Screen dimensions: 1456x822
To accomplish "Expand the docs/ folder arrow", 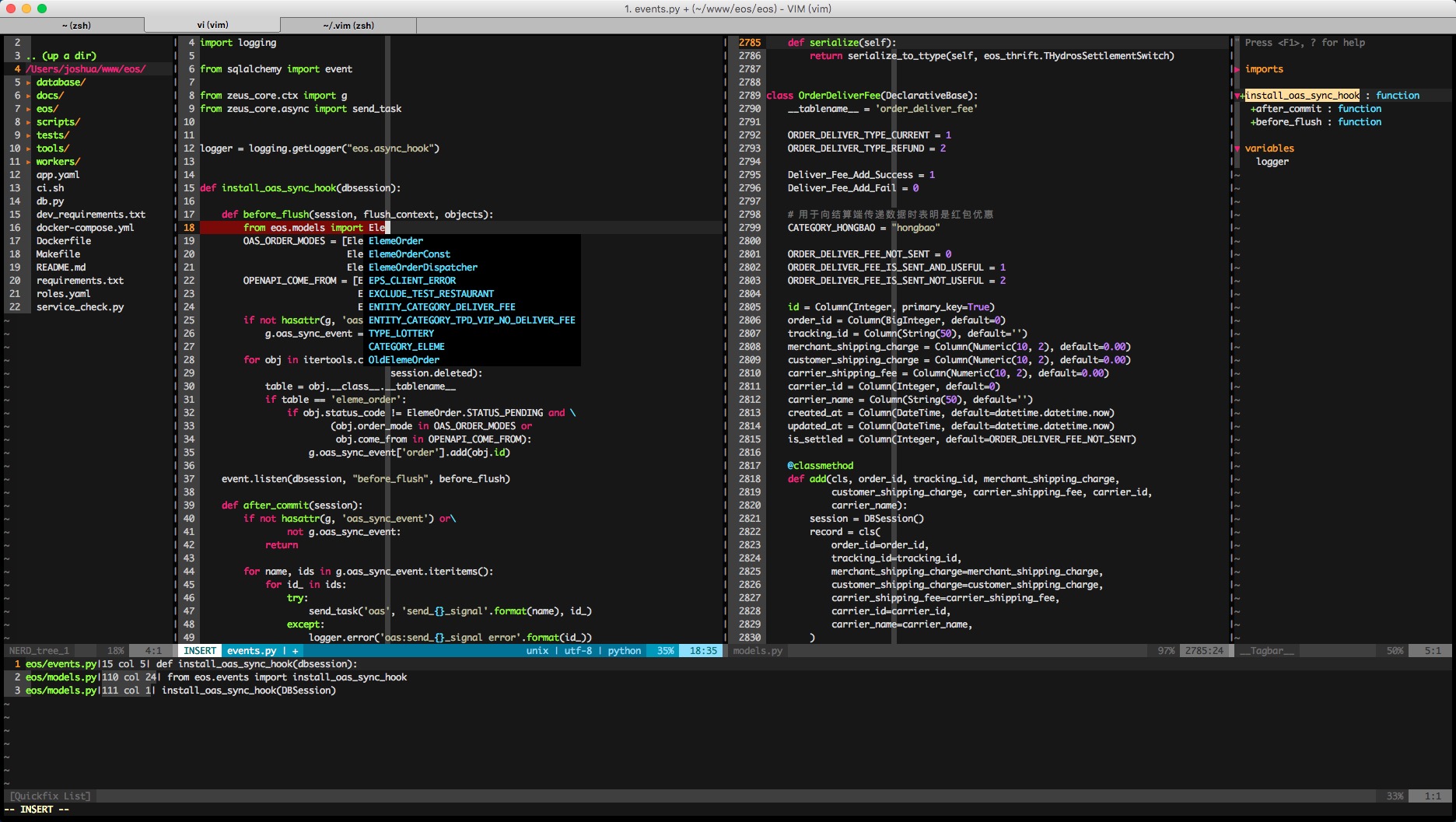I will tap(29, 96).
